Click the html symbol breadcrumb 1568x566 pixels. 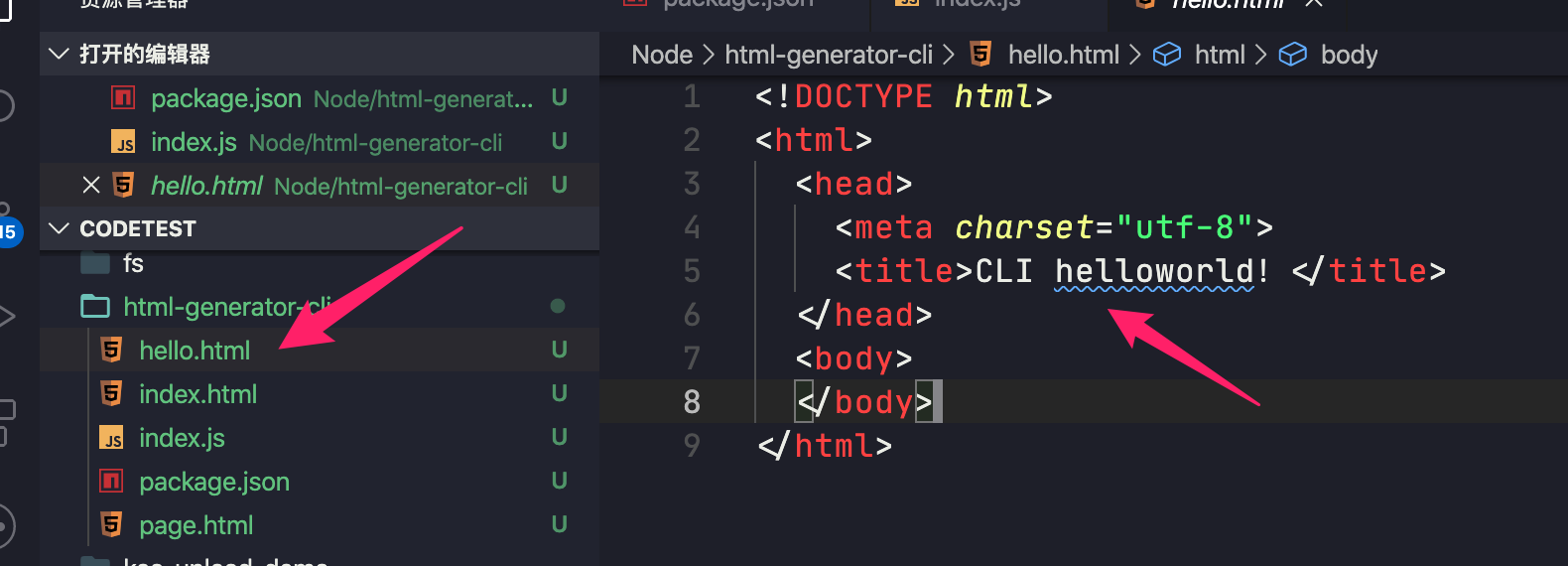tap(1220, 55)
